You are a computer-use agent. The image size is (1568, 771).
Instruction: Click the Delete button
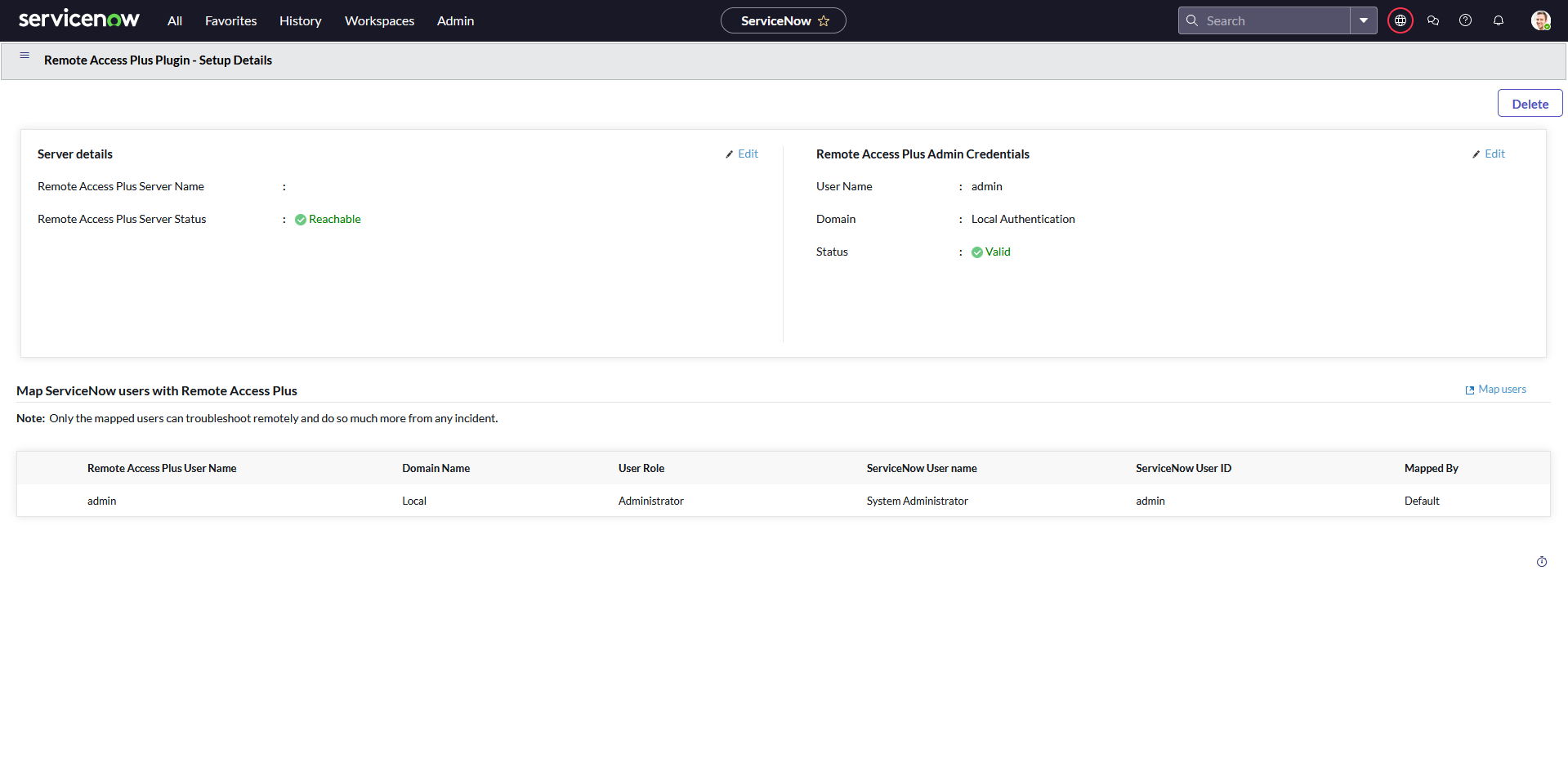coord(1529,104)
